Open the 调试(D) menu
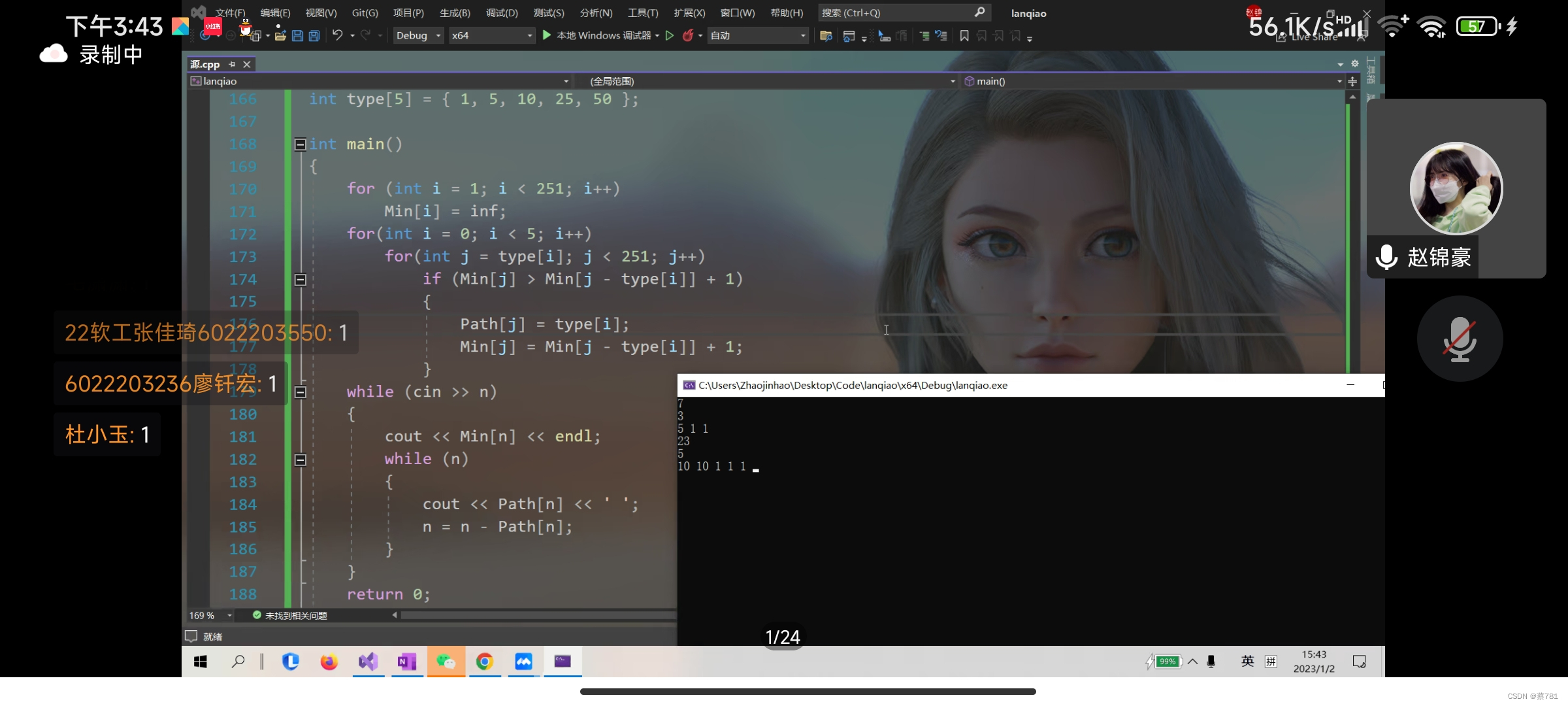Viewport: 1568px width, 706px height. 502,13
